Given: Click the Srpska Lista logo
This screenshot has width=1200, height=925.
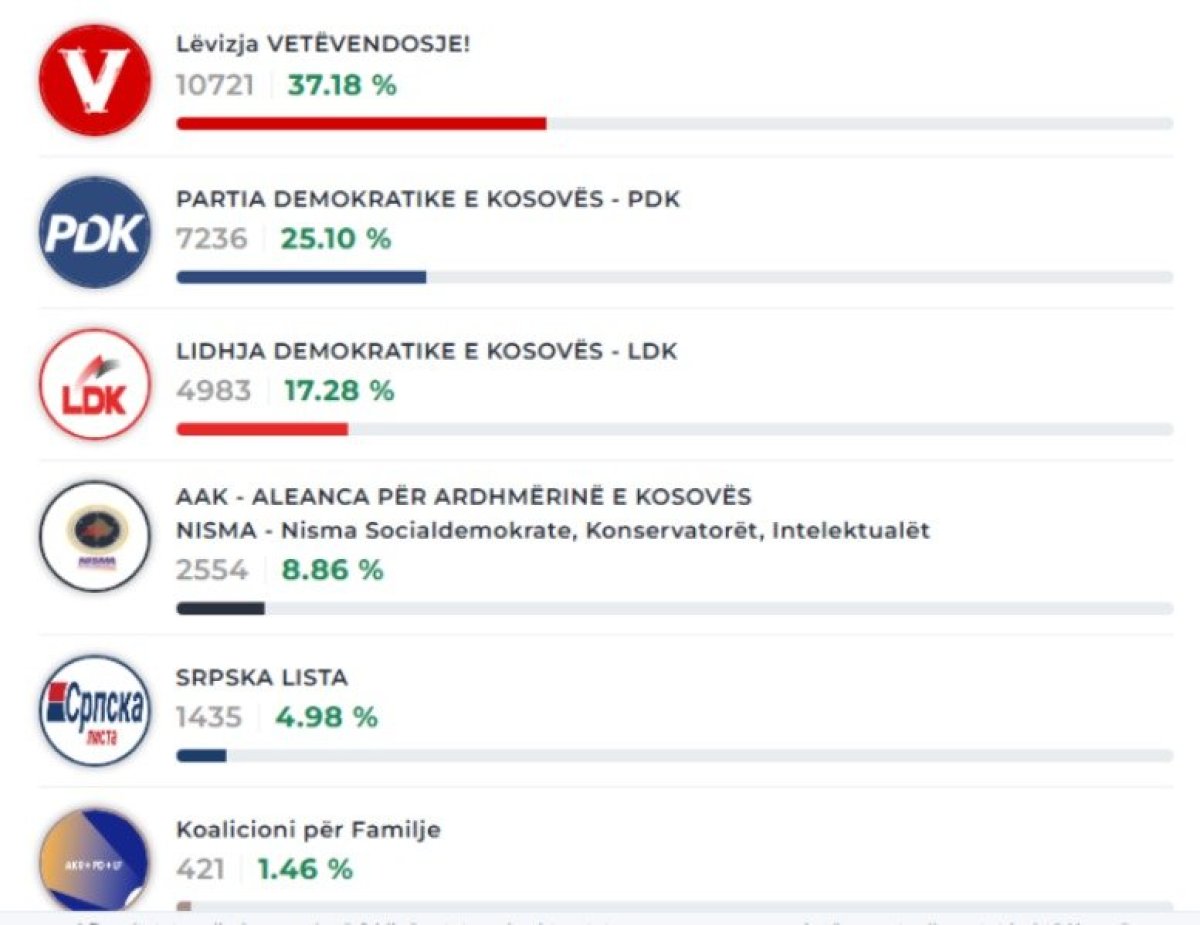Looking at the screenshot, I should 95,710.
